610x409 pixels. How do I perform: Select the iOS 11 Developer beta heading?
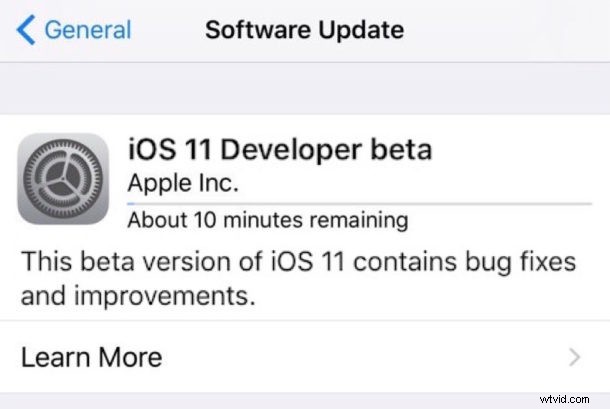pos(280,149)
